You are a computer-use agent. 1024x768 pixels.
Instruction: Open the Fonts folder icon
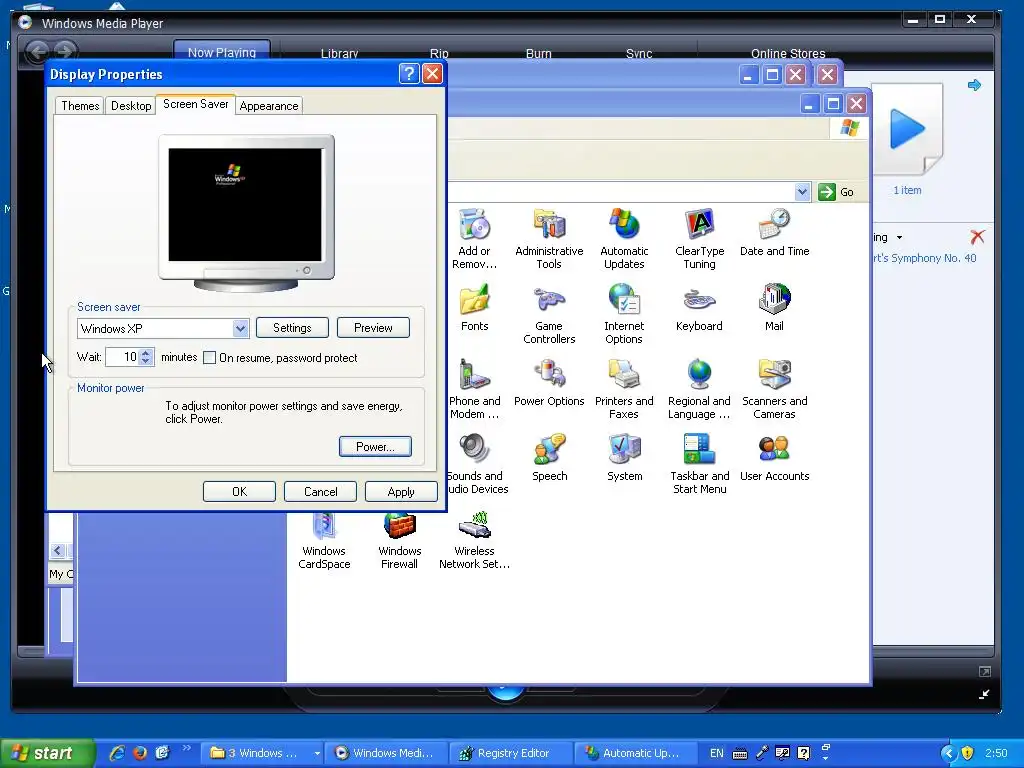(x=475, y=308)
